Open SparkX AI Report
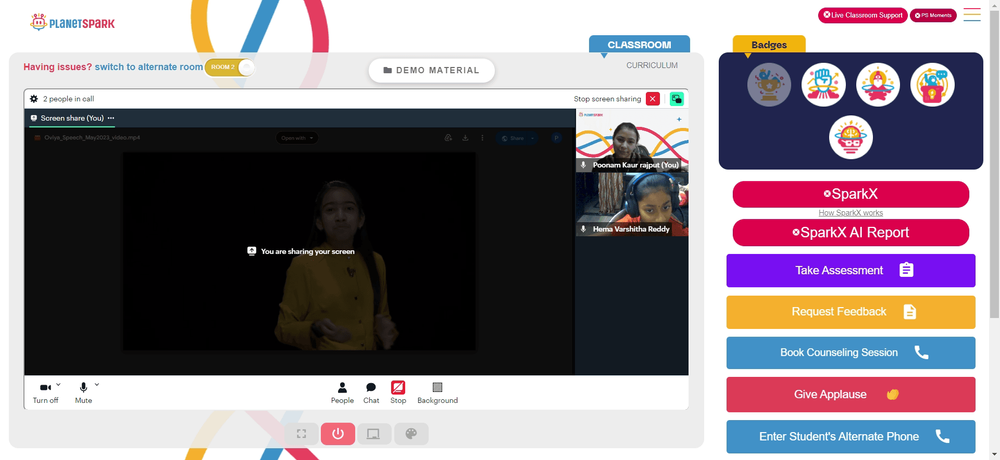1000x460 pixels. tap(851, 232)
